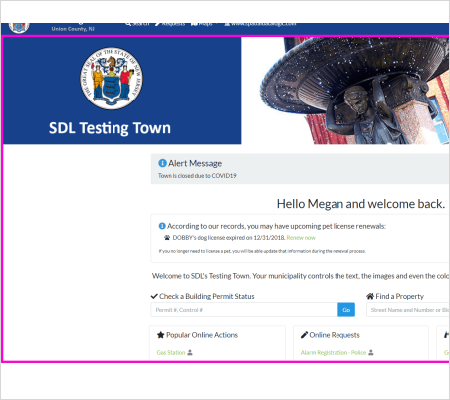This screenshot has height=400, width=450.
Task: Click the New Jersey state seal image
Action: tap(111, 78)
